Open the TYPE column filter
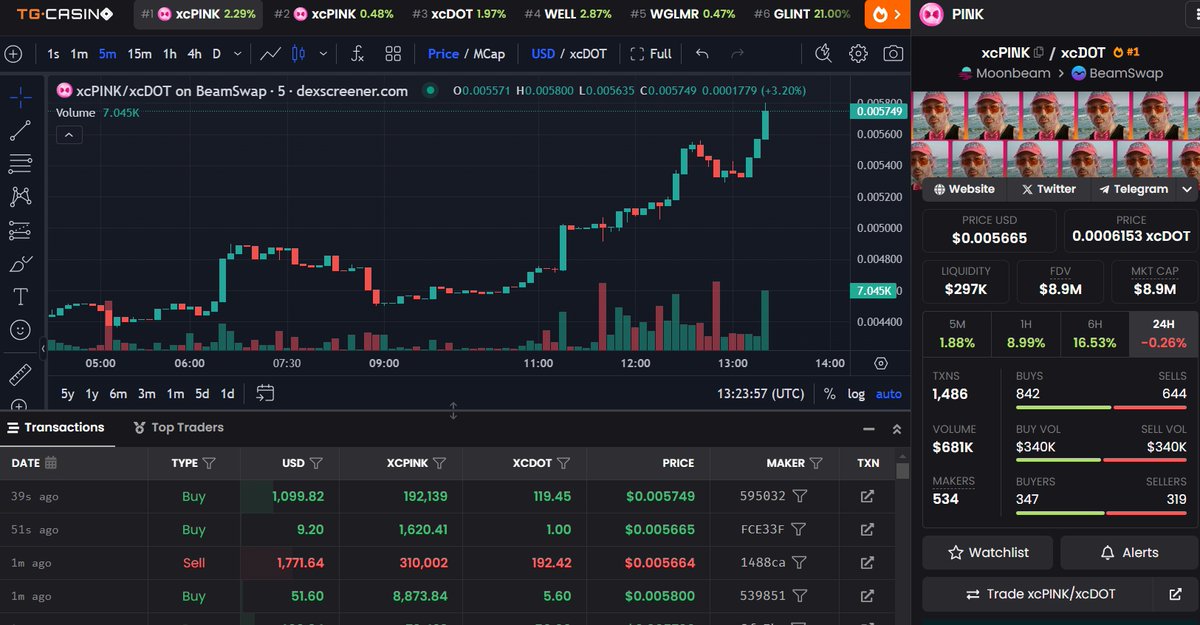The height and width of the screenshot is (625, 1200). tap(209, 463)
